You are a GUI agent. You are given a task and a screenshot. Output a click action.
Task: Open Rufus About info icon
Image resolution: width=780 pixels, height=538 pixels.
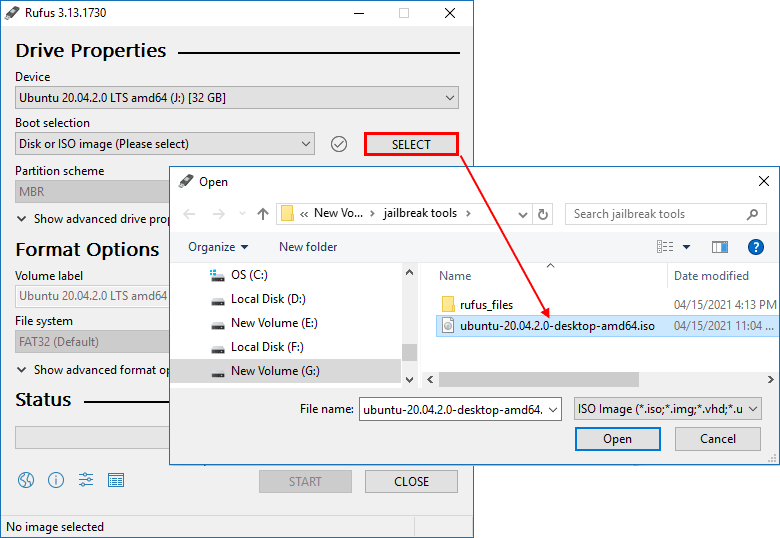tap(56, 480)
